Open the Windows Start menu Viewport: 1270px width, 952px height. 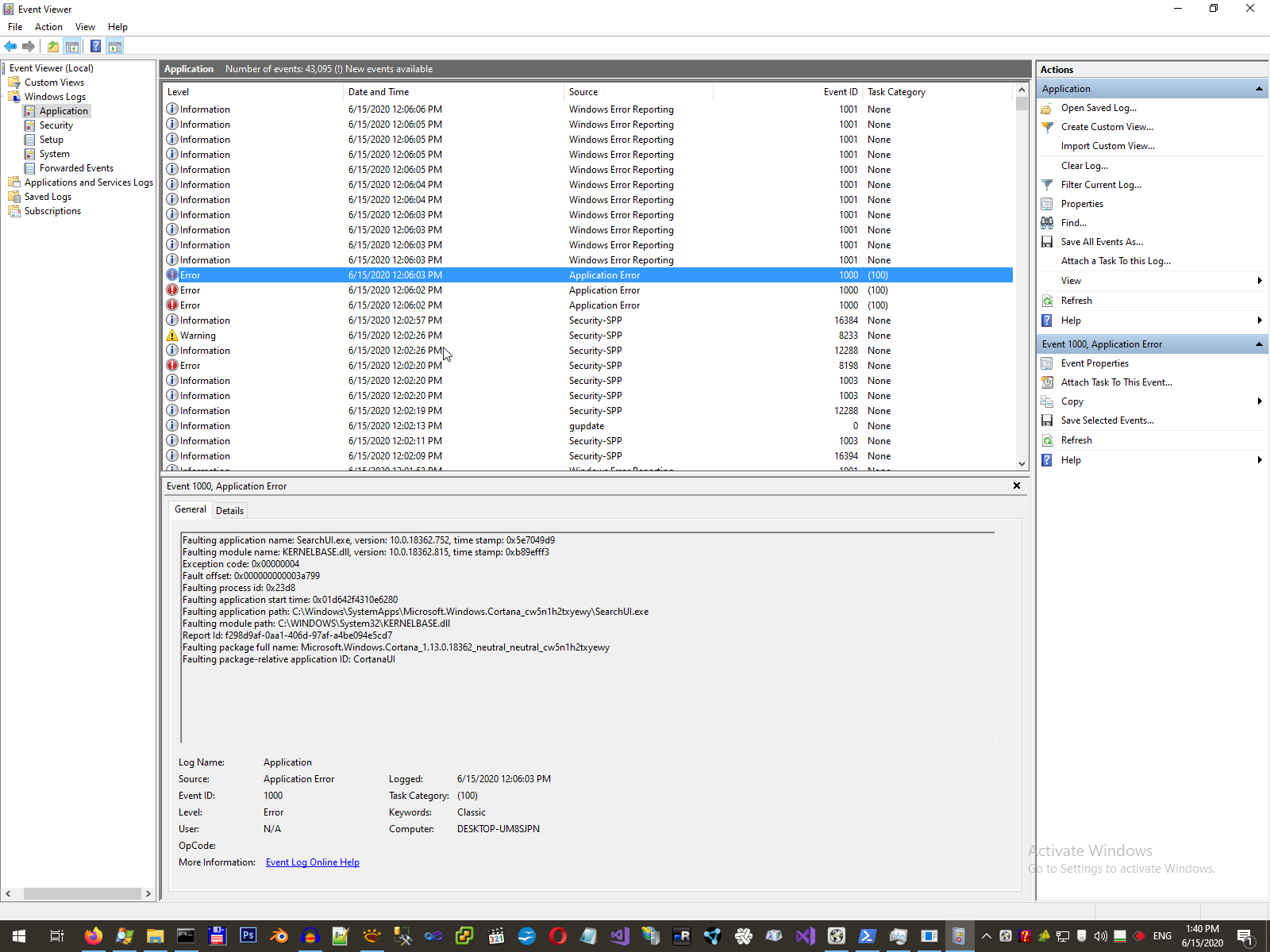[19, 936]
